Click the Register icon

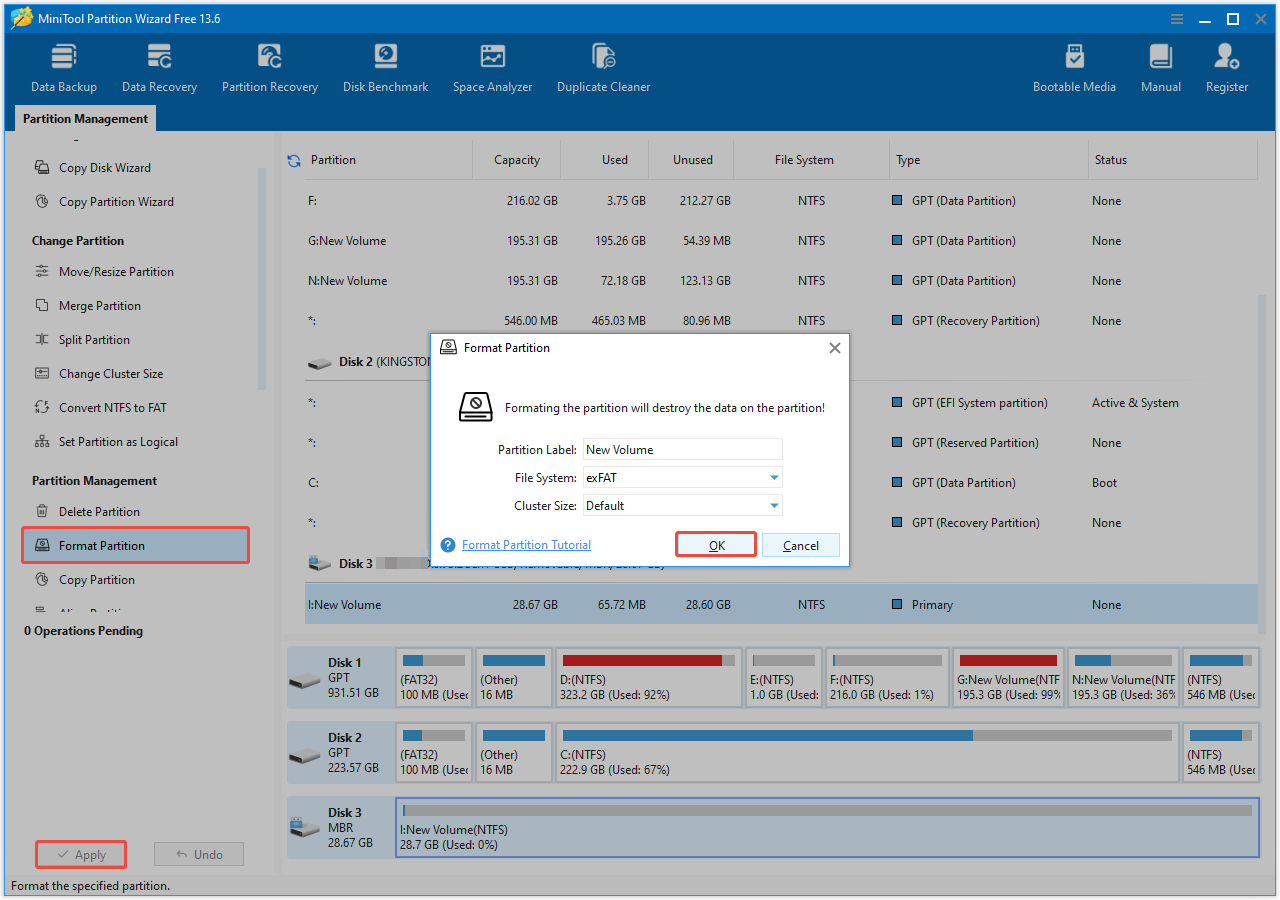pos(1226,66)
